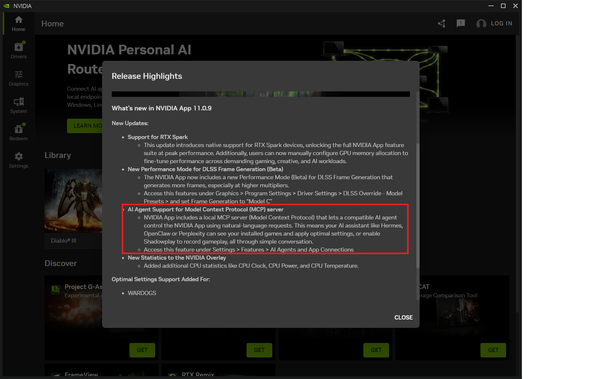This screenshot has height=379, width=606.
Task: Close the Release Highlights dialog
Action: point(403,317)
